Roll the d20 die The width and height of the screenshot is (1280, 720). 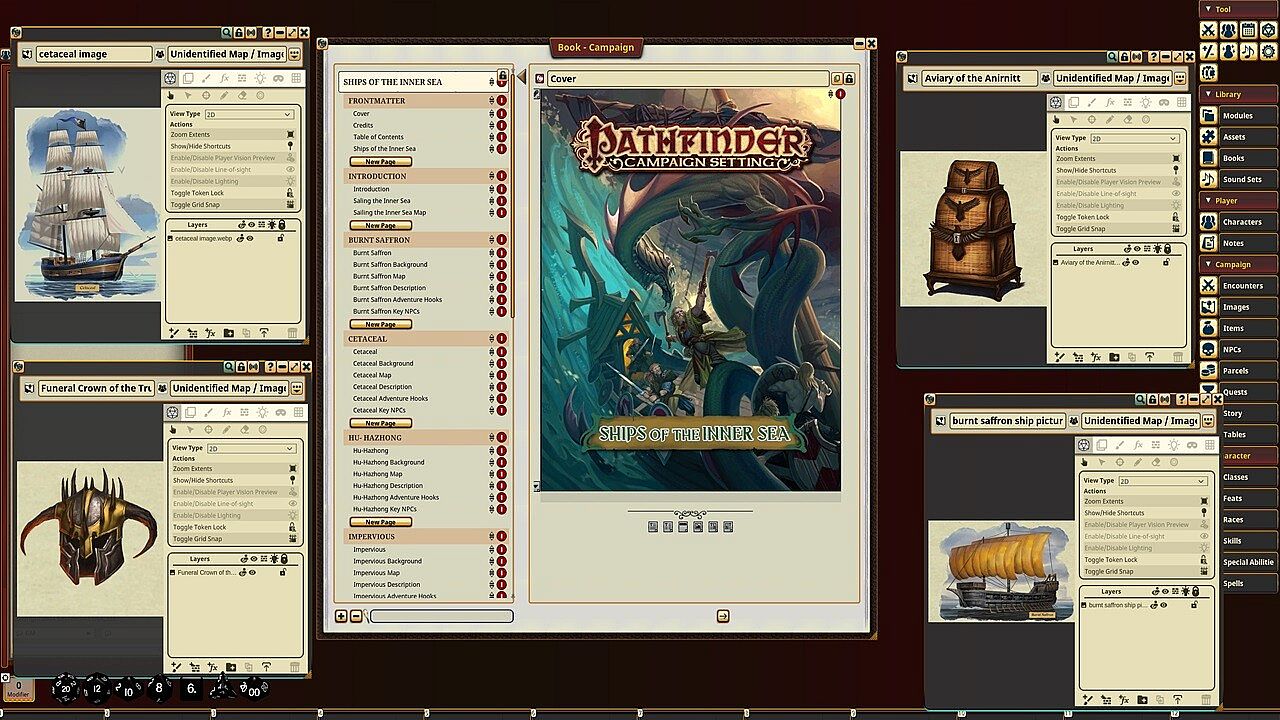pyautogui.click(x=67, y=688)
